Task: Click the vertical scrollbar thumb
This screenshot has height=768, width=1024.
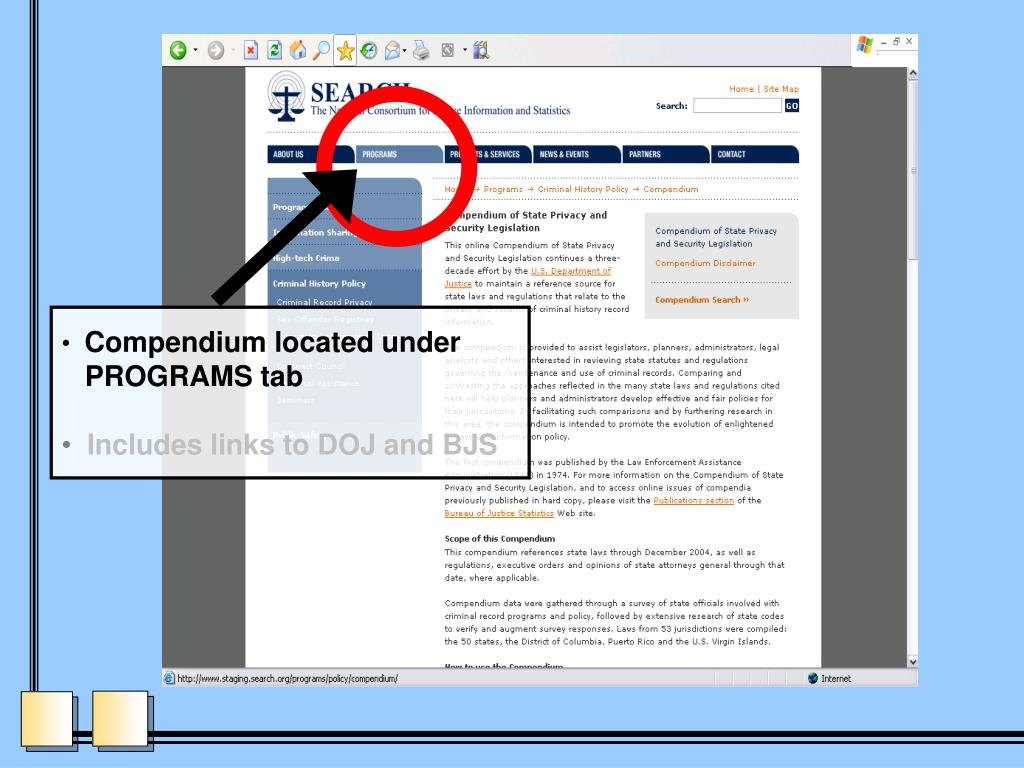Action: point(913,170)
